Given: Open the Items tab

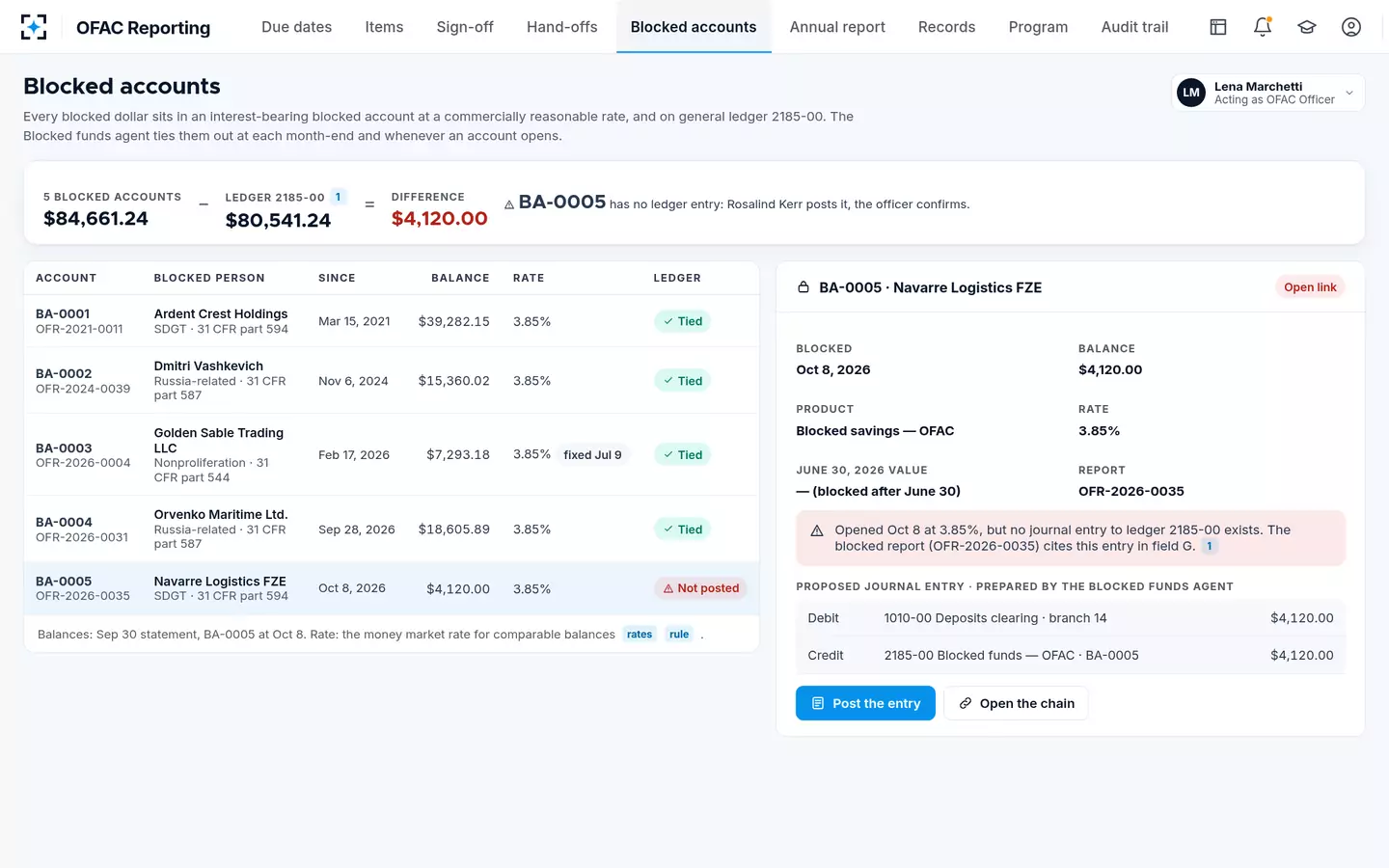Looking at the screenshot, I should click(384, 27).
